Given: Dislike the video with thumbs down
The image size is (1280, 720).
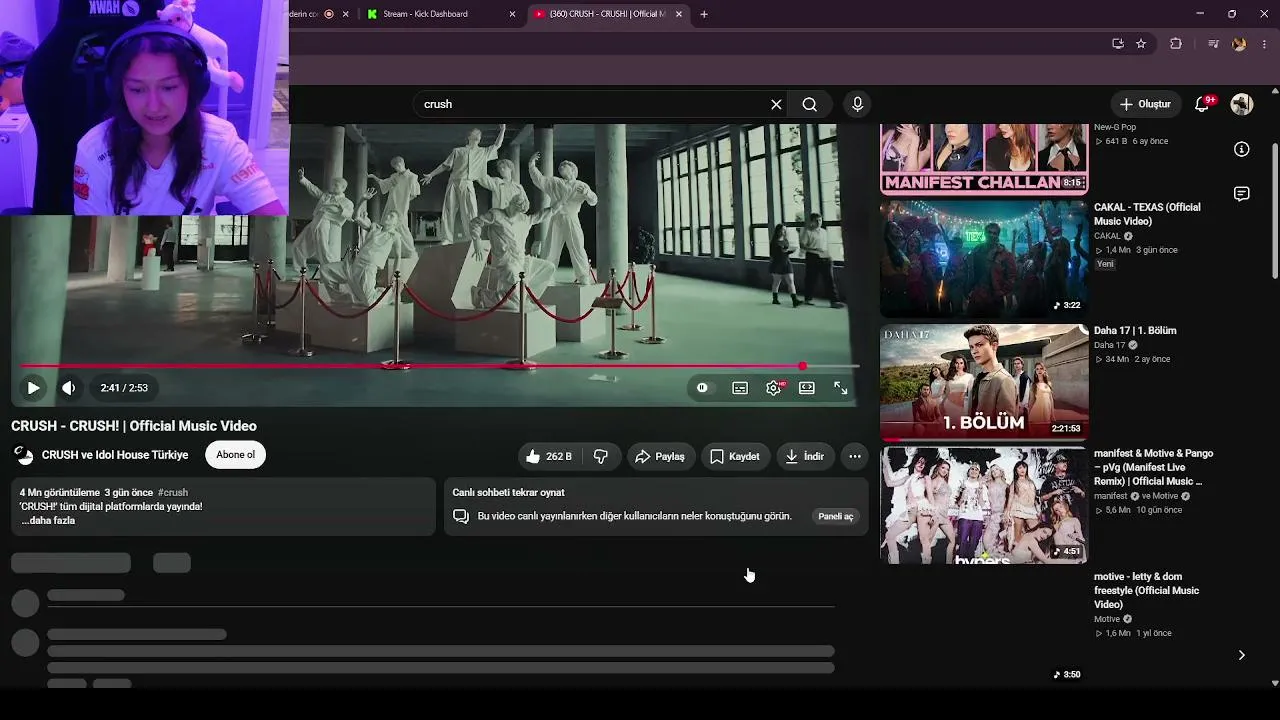Looking at the screenshot, I should click(601, 456).
